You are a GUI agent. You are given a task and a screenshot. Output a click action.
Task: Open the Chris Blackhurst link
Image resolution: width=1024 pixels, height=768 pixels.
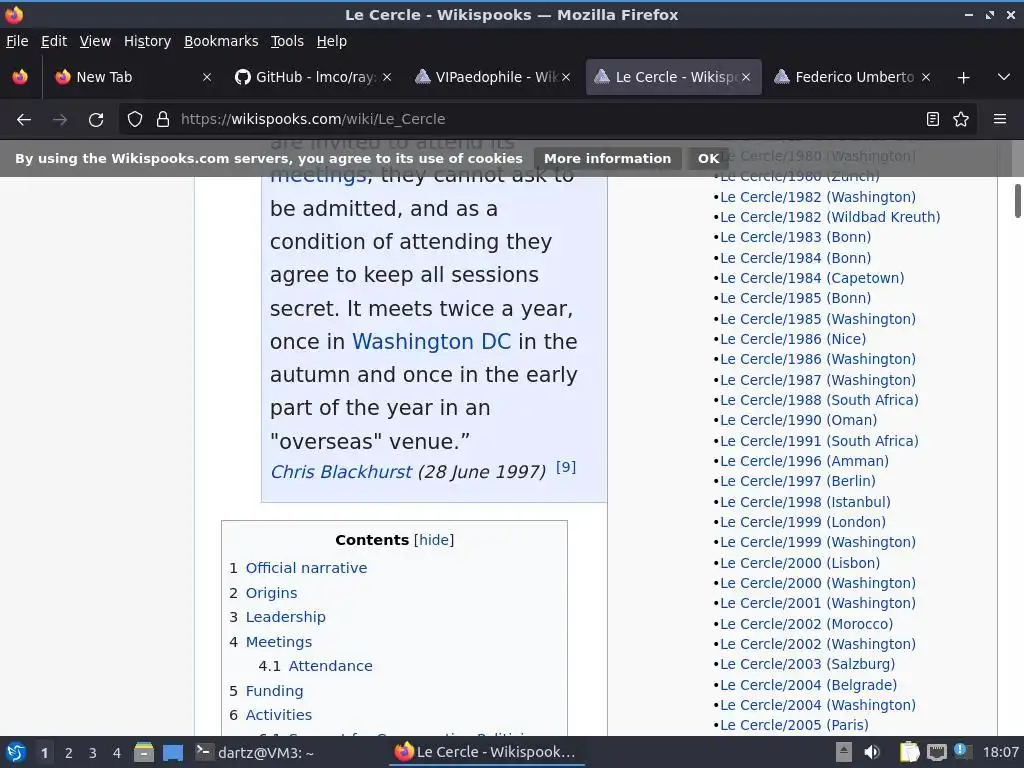click(341, 472)
